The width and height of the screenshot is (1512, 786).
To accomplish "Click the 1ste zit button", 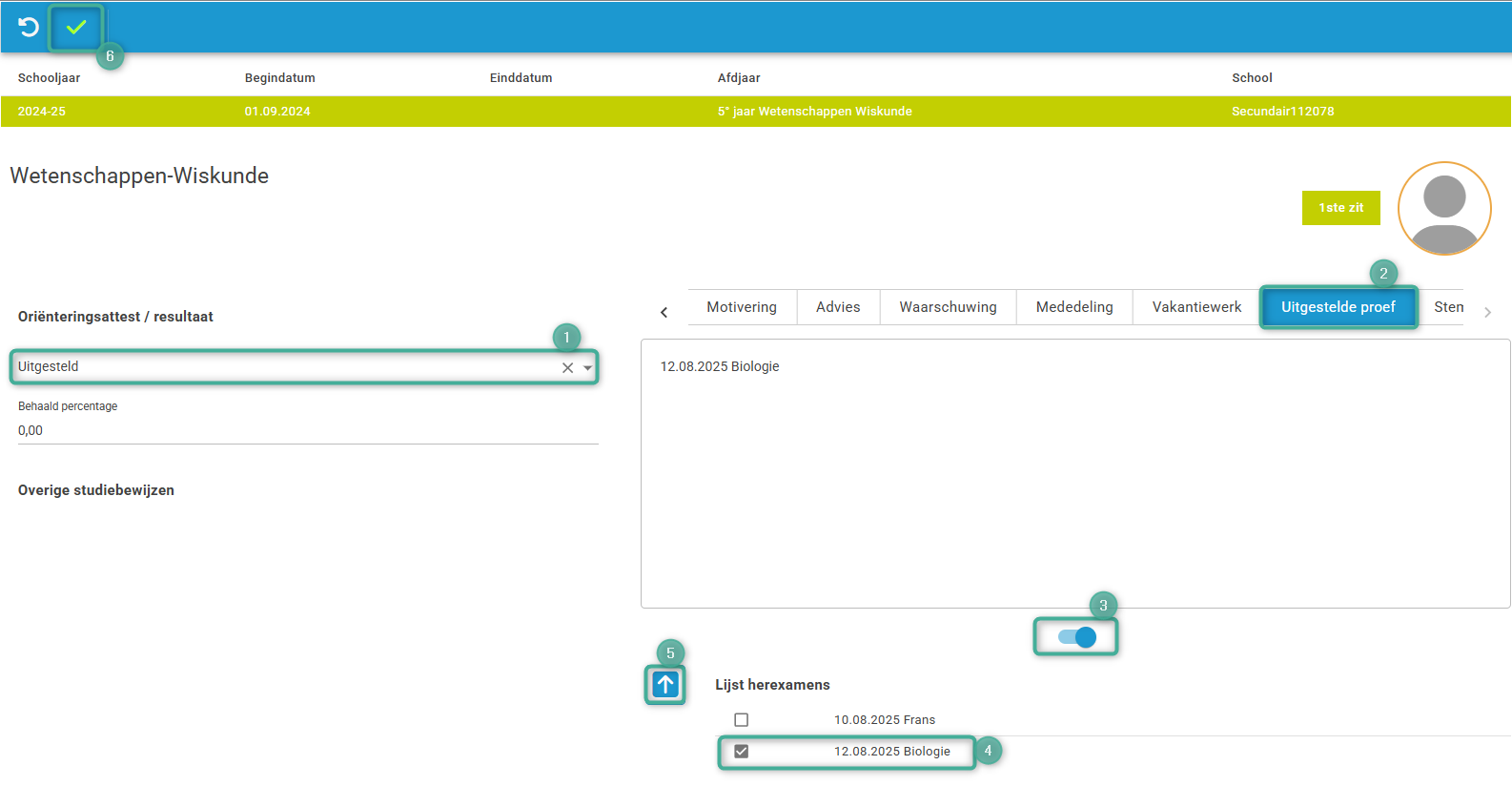I will pos(1340,208).
